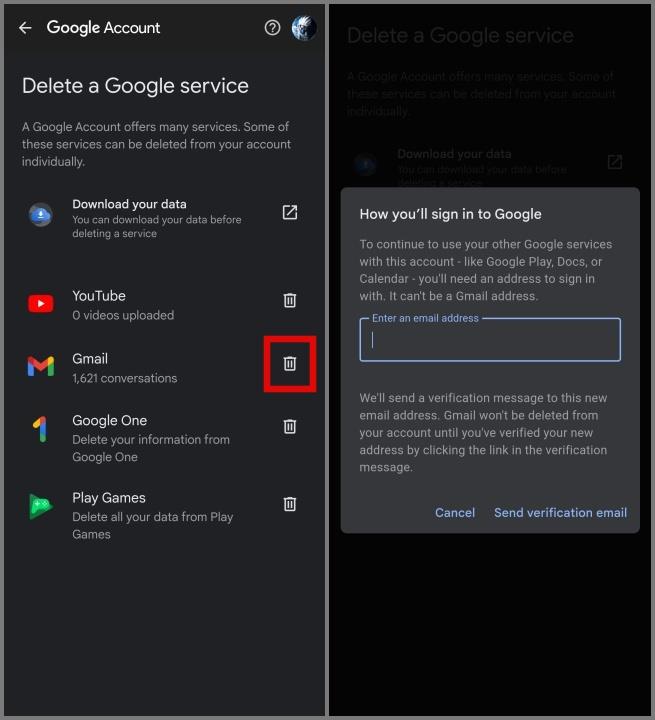Click 'Delete all your data from Play Games' description
Viewport: 655px width, 720px height.
pos(152,526)
